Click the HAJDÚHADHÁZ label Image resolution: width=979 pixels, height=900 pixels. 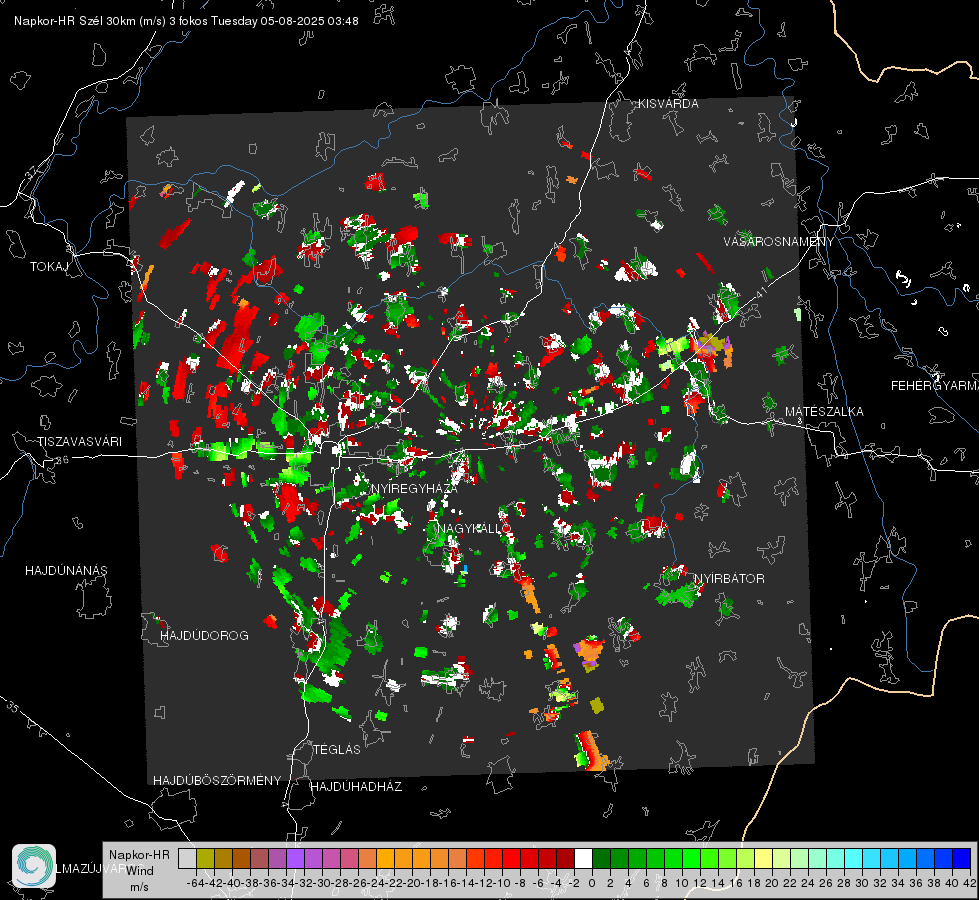pyautogui.click(x=356, y=786)
